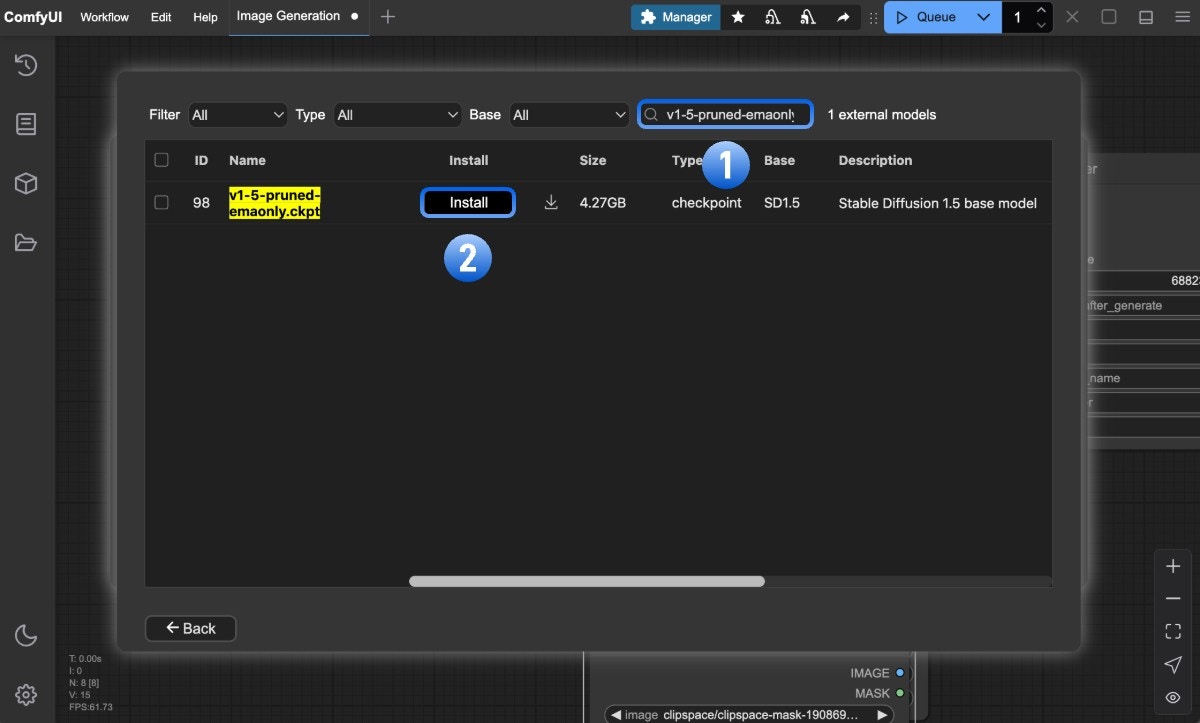Screen dimensions: 1200x723
Task: Open the Node Library in the sidebar
Action: pyautogui.click(x=26, y=124)
